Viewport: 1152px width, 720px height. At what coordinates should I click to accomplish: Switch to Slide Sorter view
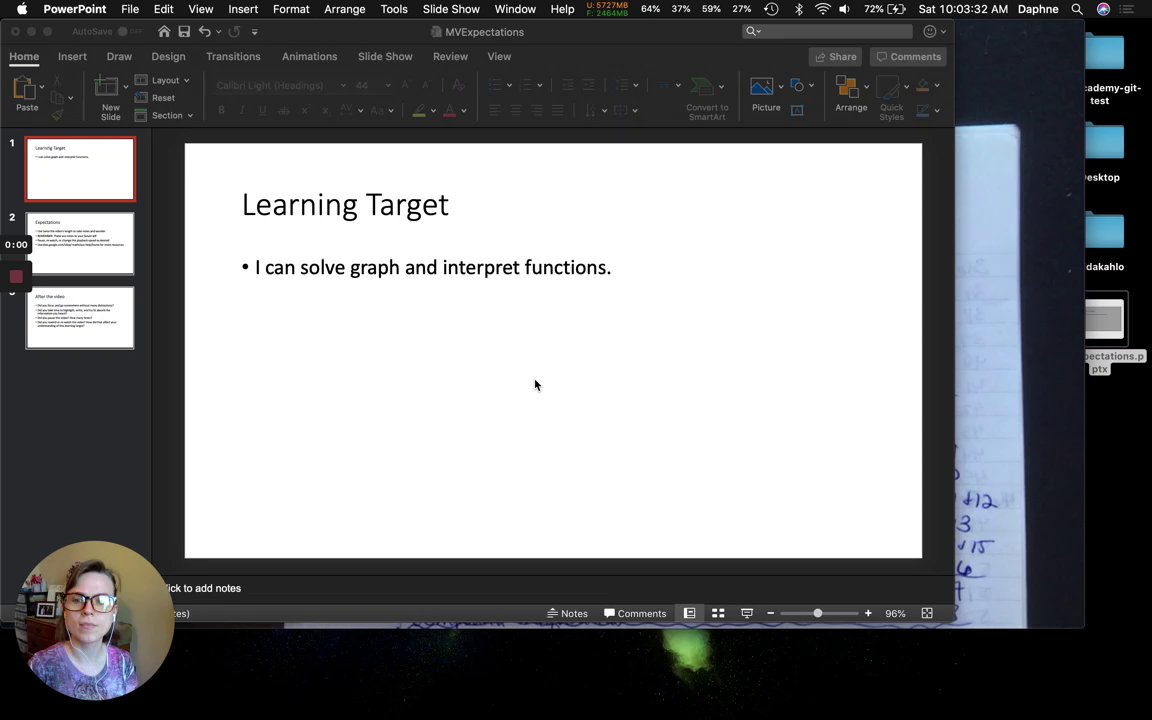(x=718, y=613)
